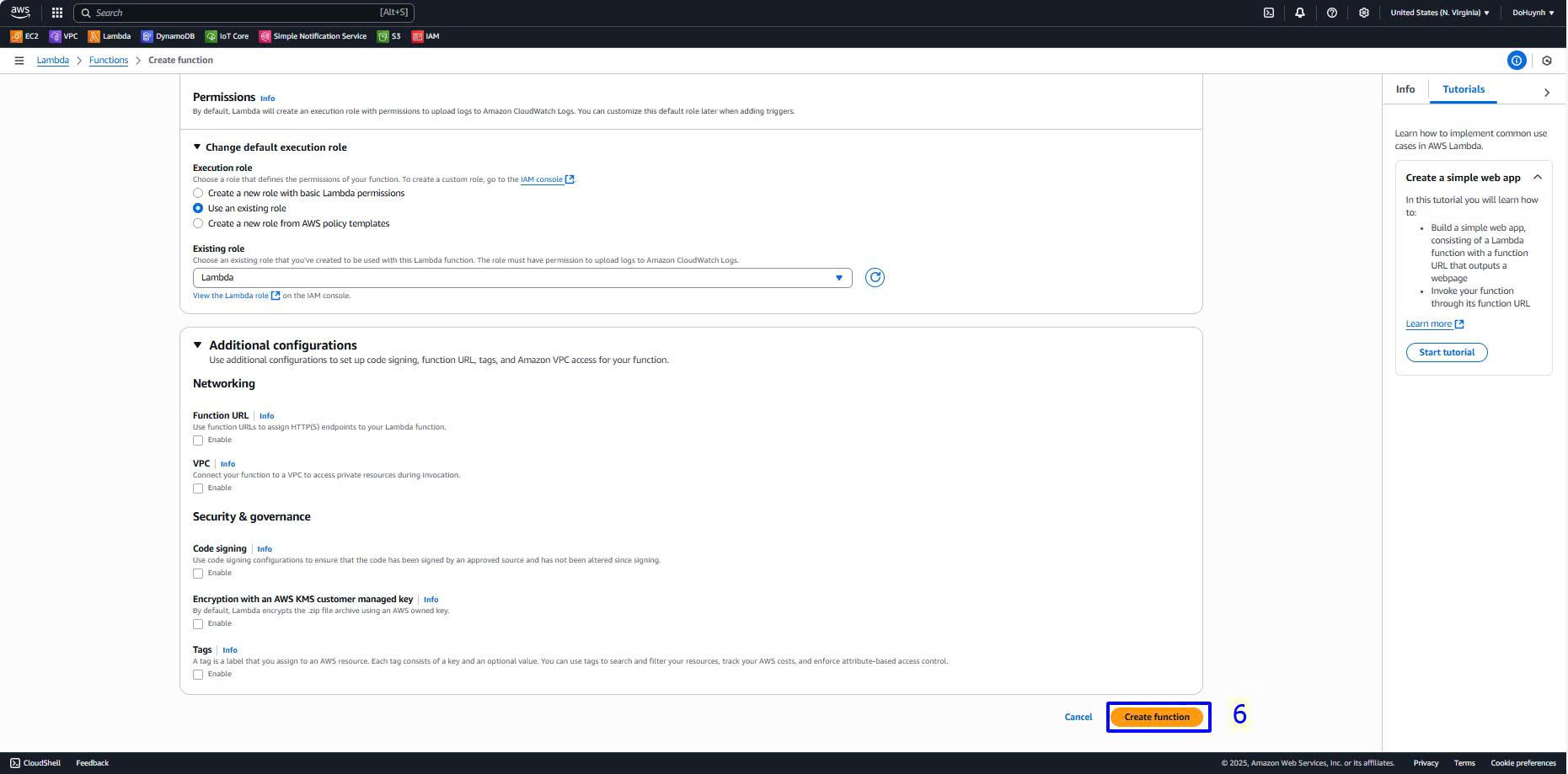1568x774 pixels.
Task: Collapse Change default execution role section
Action: click(x=197, y=147)
